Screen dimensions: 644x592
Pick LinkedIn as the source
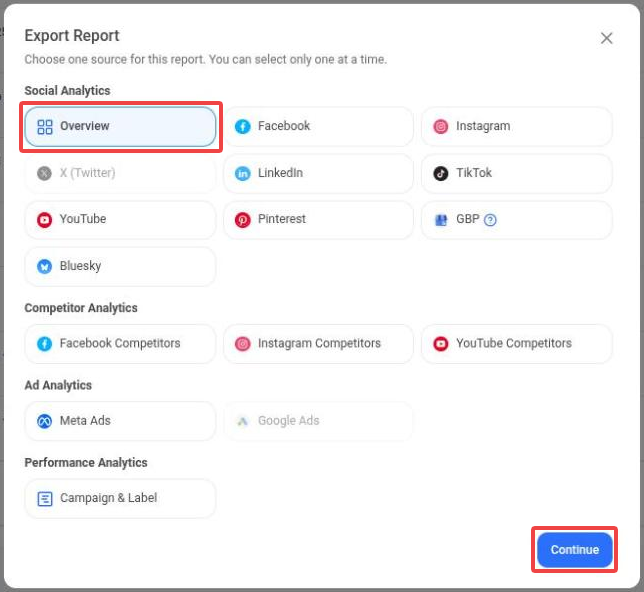coord(318,173)
